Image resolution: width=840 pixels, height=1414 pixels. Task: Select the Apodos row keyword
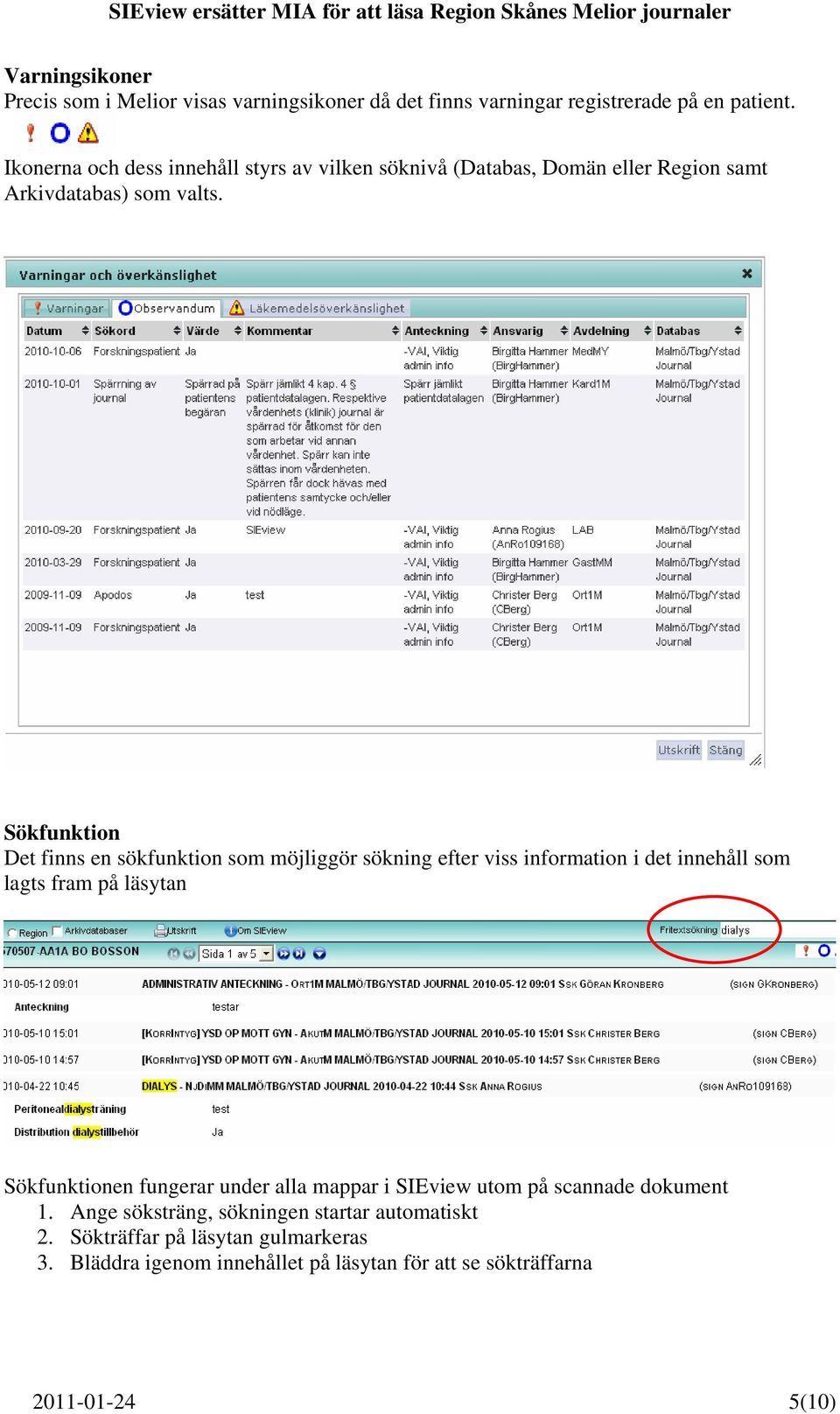[113, 595]
